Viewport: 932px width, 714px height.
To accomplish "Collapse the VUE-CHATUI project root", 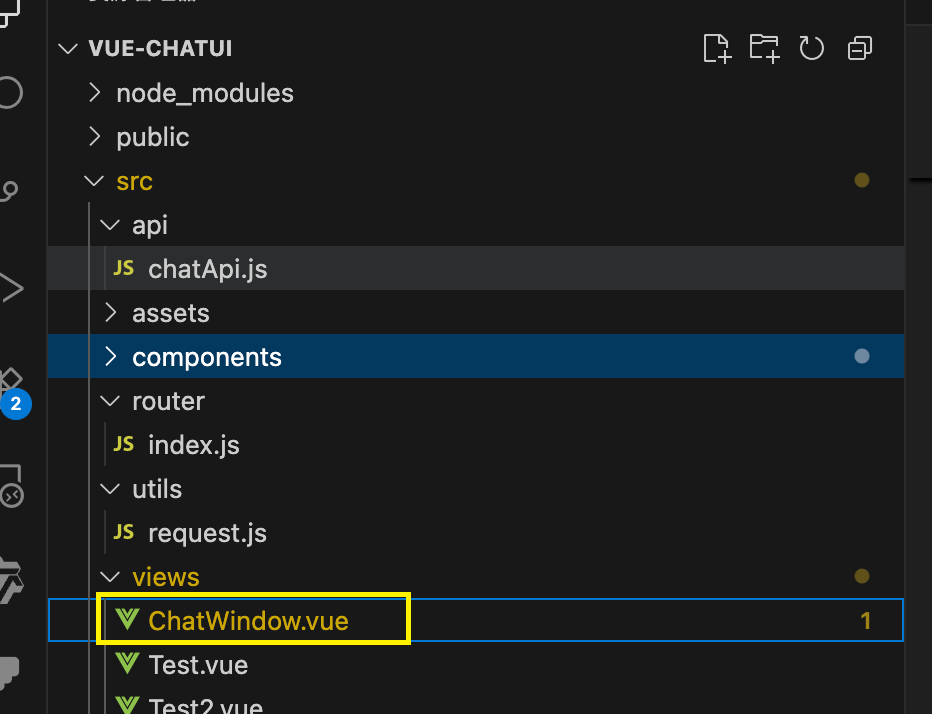I will (68, 49).
